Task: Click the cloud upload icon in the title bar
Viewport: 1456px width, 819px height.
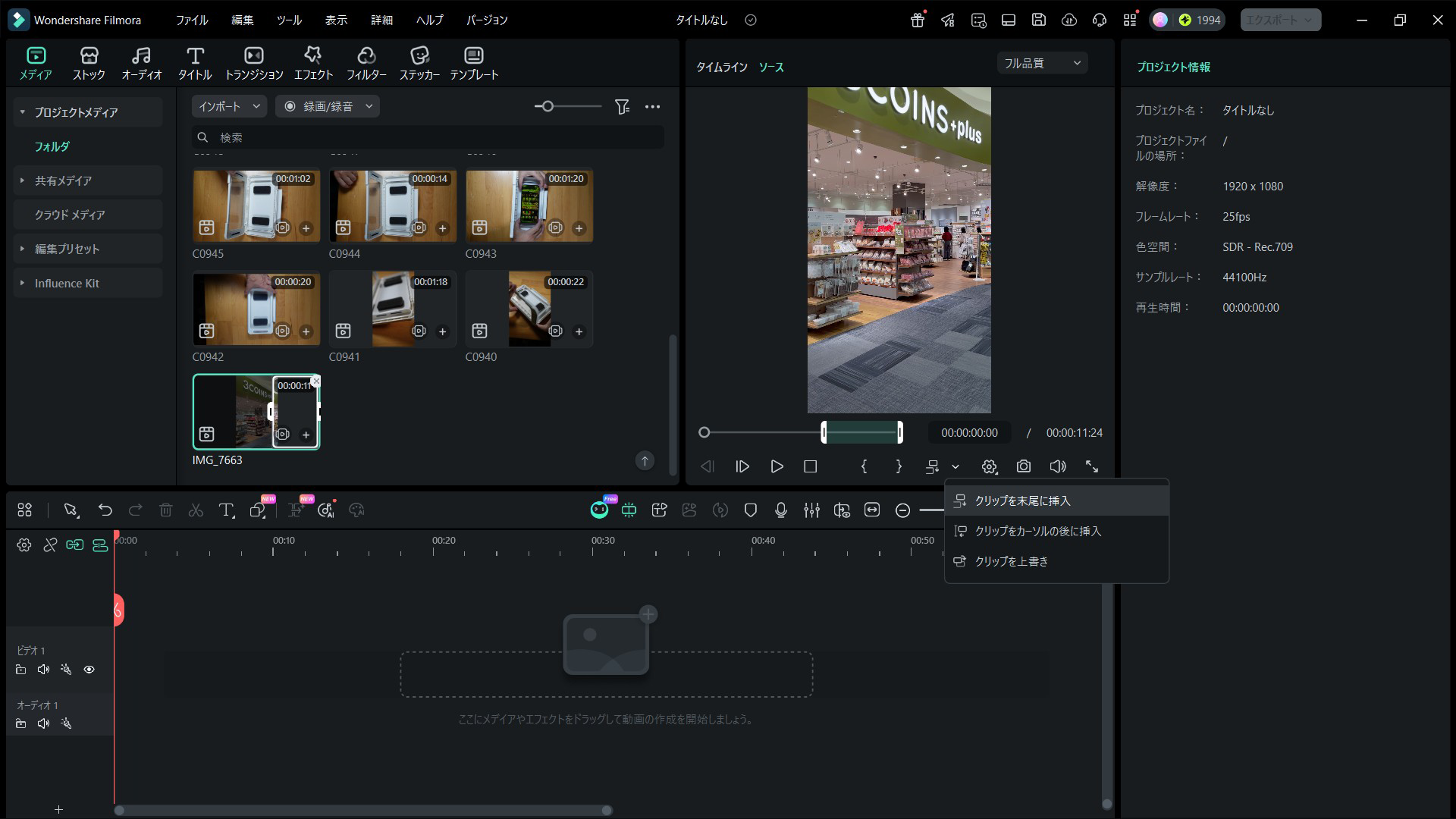Action: [1068, 20]
